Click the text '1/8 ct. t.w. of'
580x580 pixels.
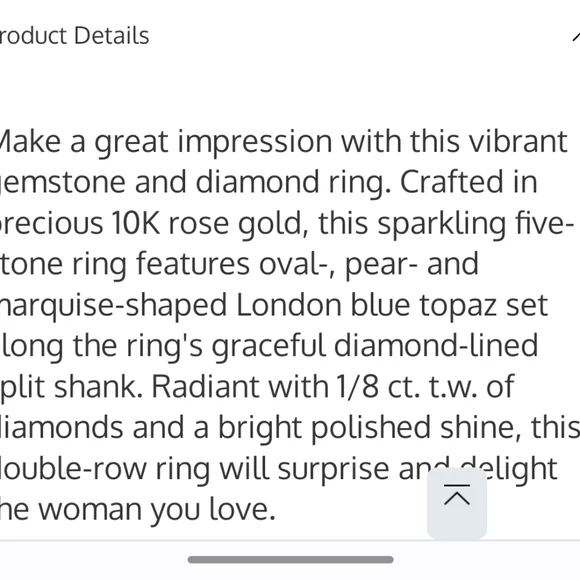tap(425, 387)
